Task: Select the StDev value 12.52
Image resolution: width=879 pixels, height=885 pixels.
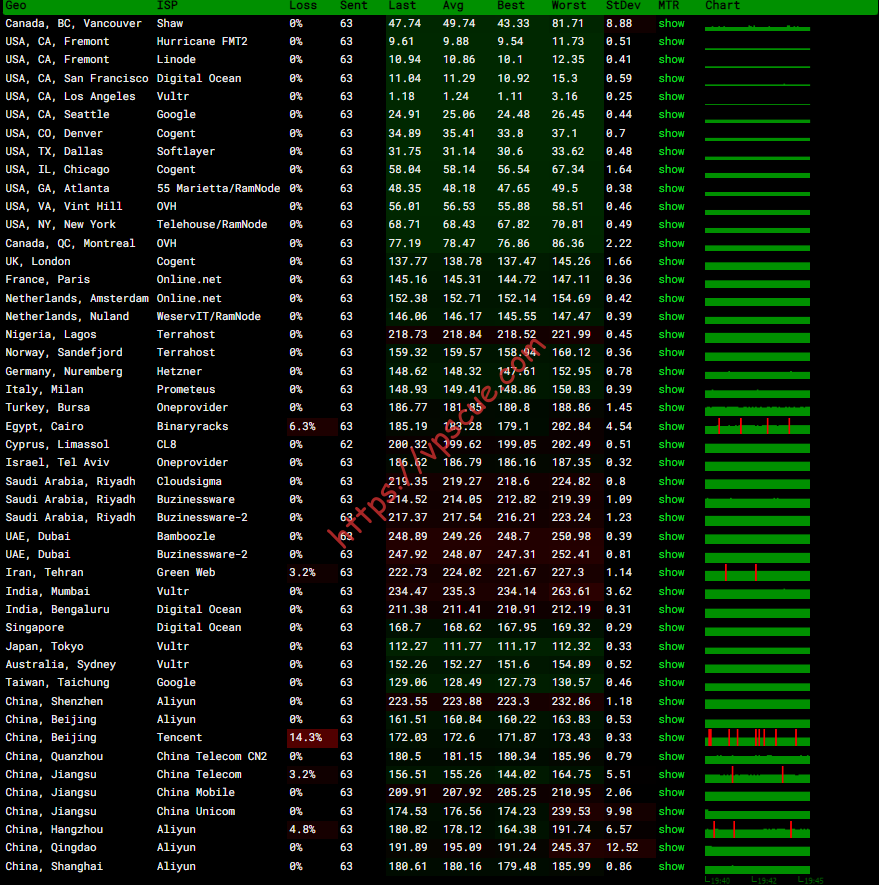Action: coord(622,848)
